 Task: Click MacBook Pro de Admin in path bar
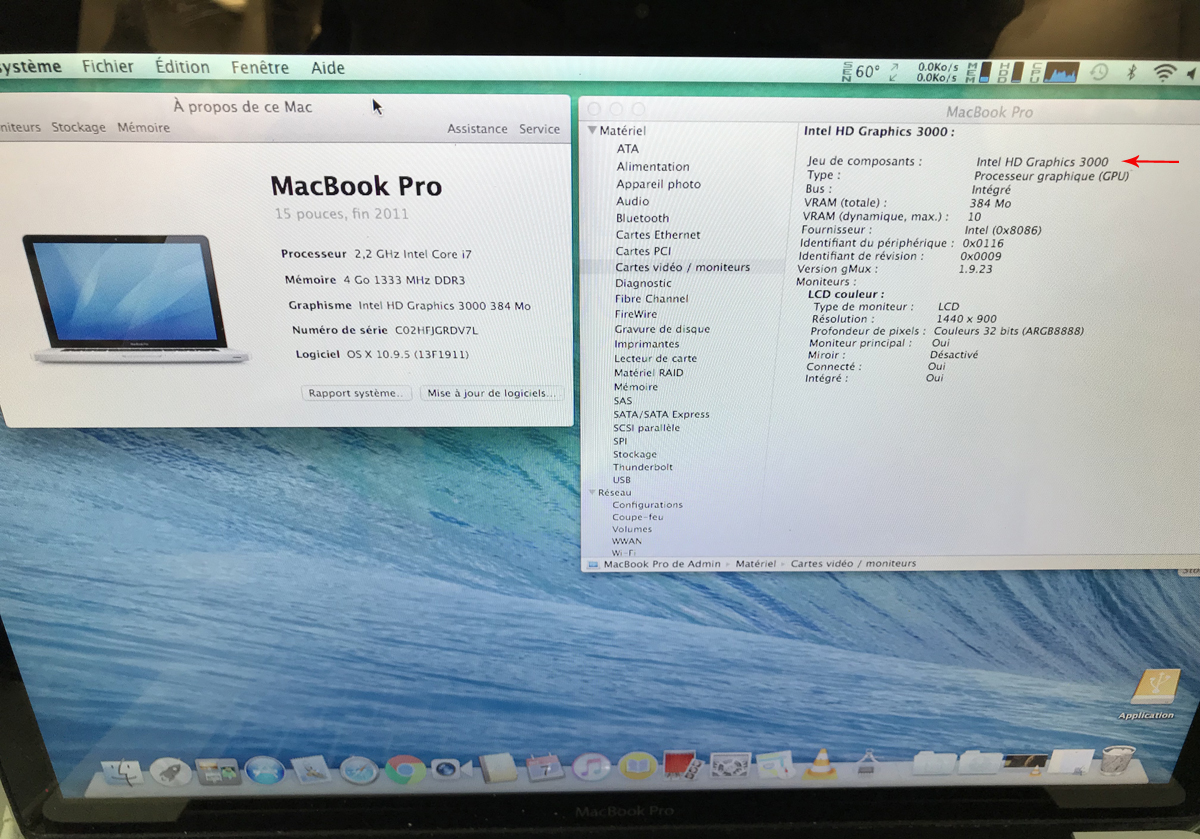[x=661, y=564]
